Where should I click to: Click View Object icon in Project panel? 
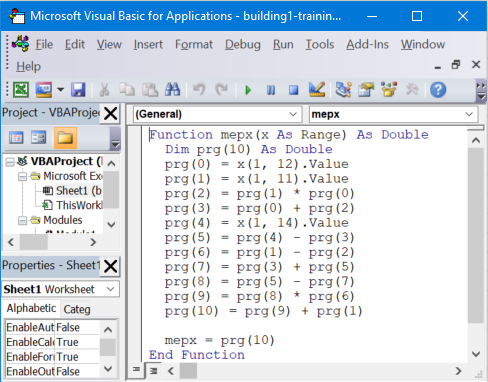(39, 138)
